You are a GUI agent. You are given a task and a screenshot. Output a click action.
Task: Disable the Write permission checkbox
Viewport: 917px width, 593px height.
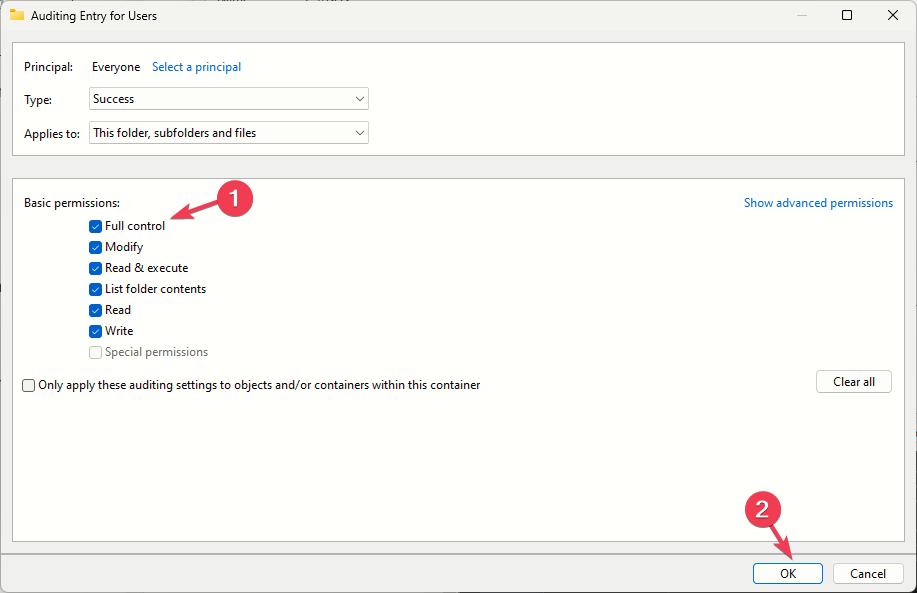(95, 331)
